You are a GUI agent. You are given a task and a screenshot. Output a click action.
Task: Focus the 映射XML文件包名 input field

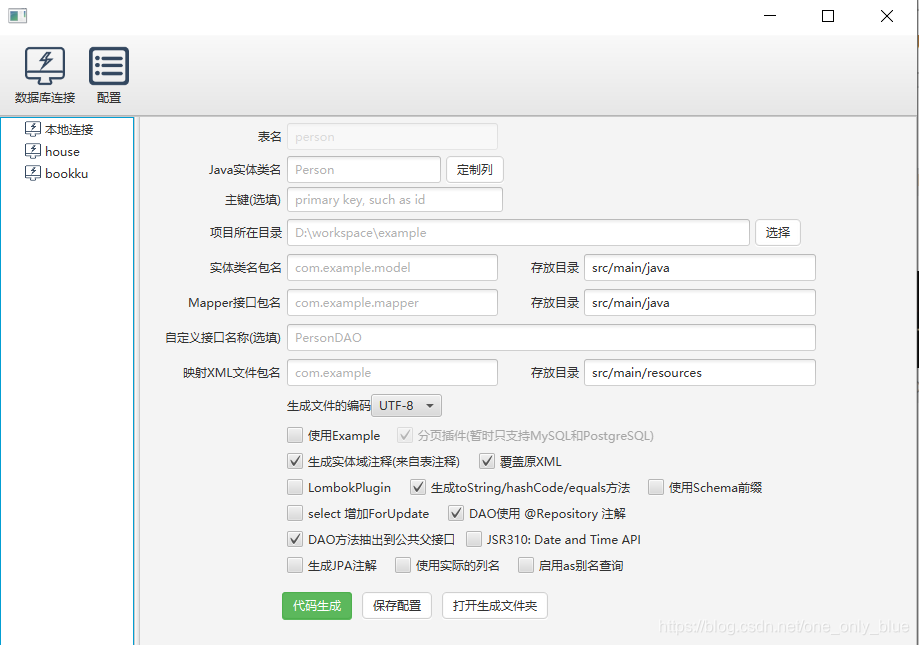tap(392, 373)
